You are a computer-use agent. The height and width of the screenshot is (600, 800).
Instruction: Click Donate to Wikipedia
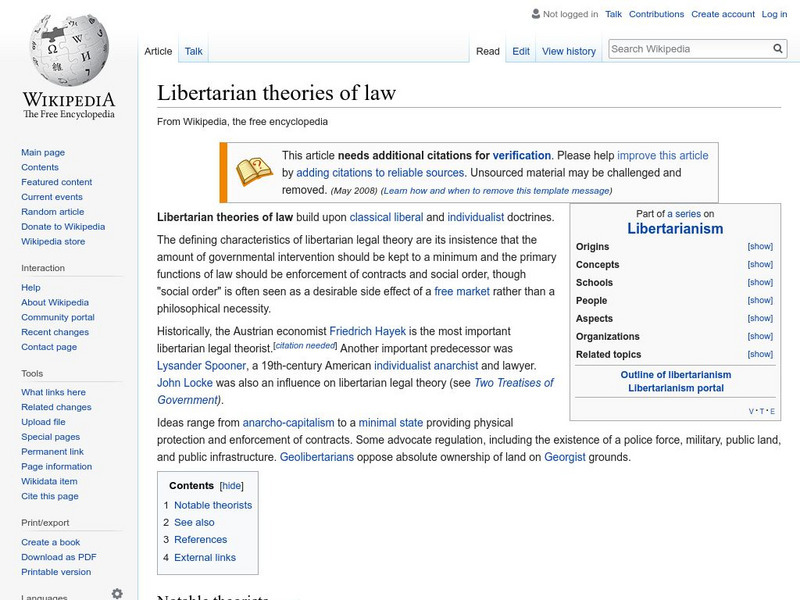(x=63, y=227)
